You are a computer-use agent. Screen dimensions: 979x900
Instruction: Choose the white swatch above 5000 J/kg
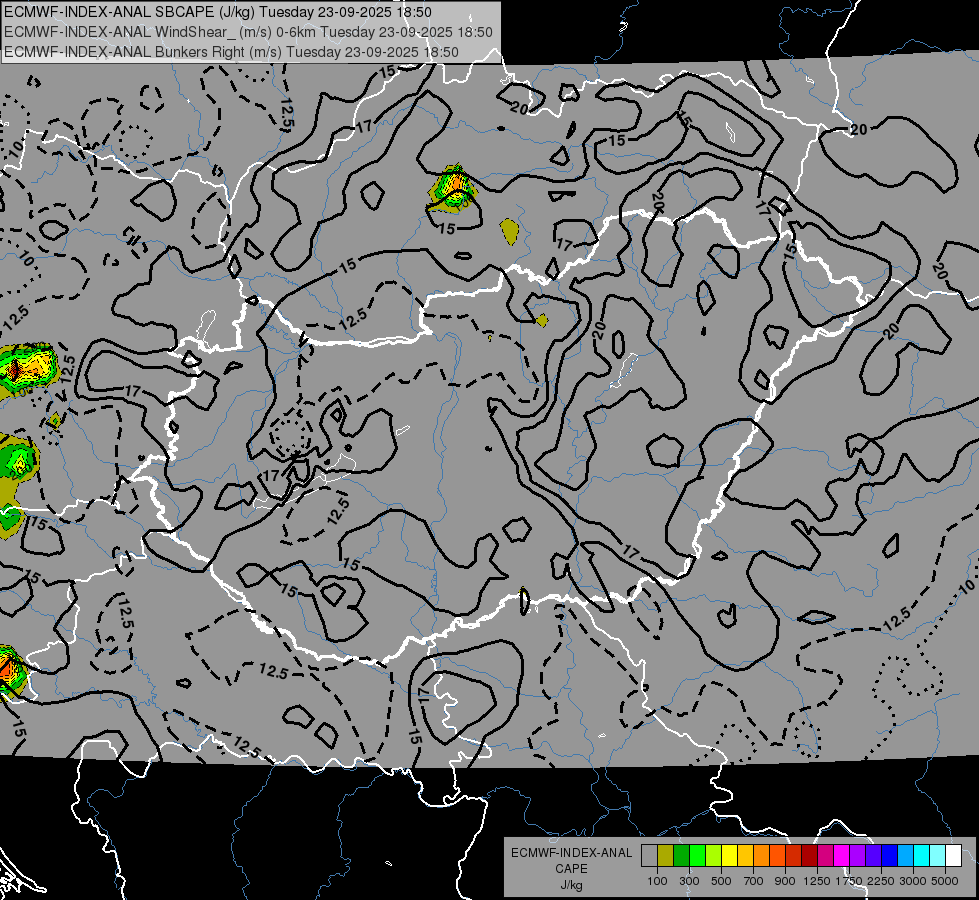(x=954, y=856)
